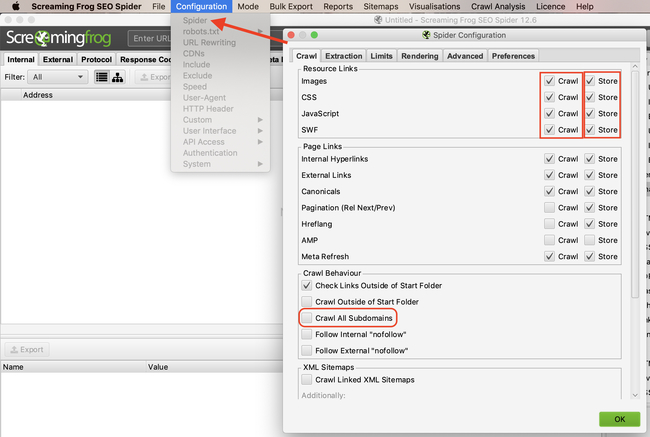Uncheck JavaScript Crawl checkbox
The image size is (650, 437).
coord(549,114)
